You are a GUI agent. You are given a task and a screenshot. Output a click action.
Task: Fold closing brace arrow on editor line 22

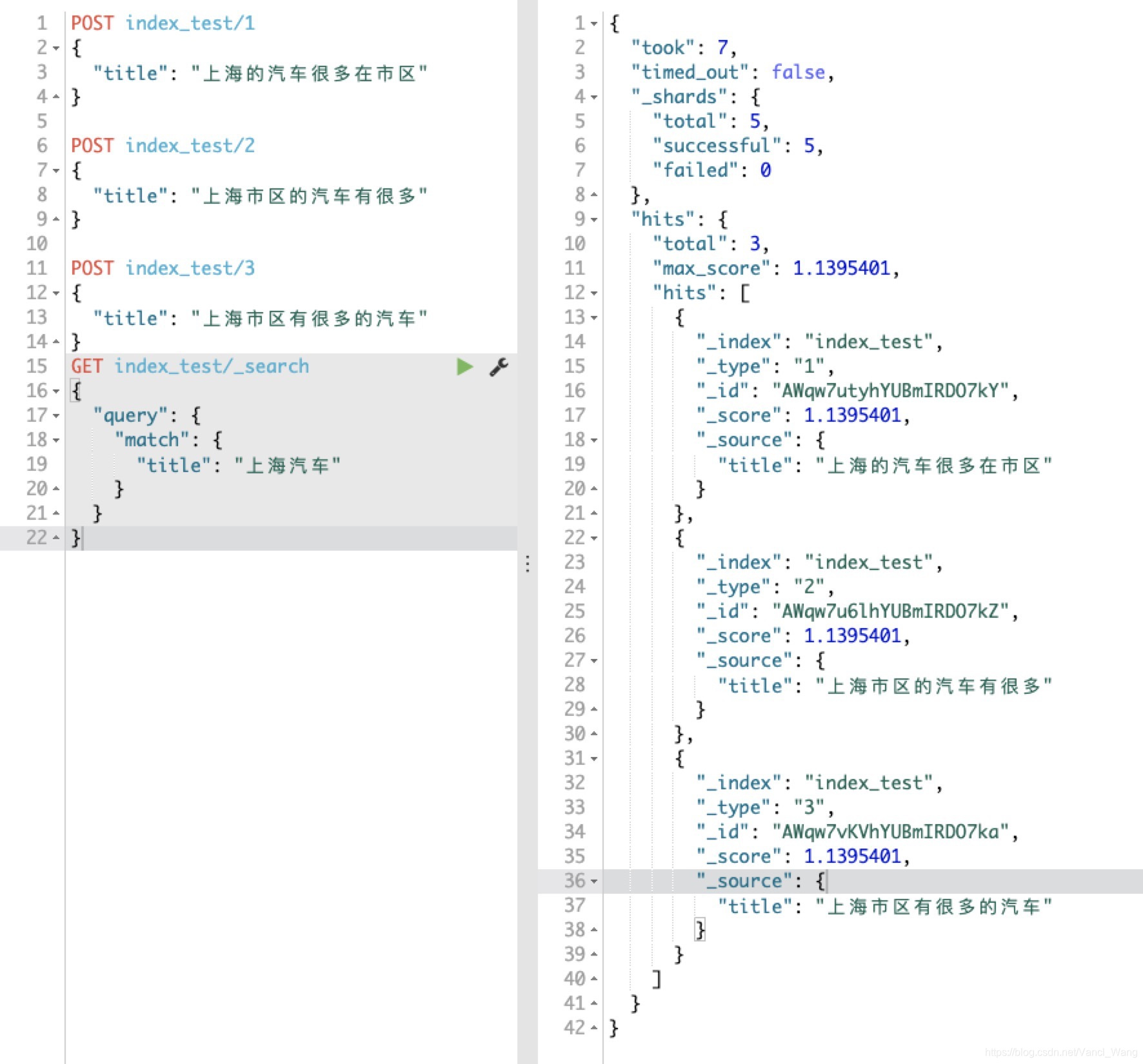pos(56,538)
